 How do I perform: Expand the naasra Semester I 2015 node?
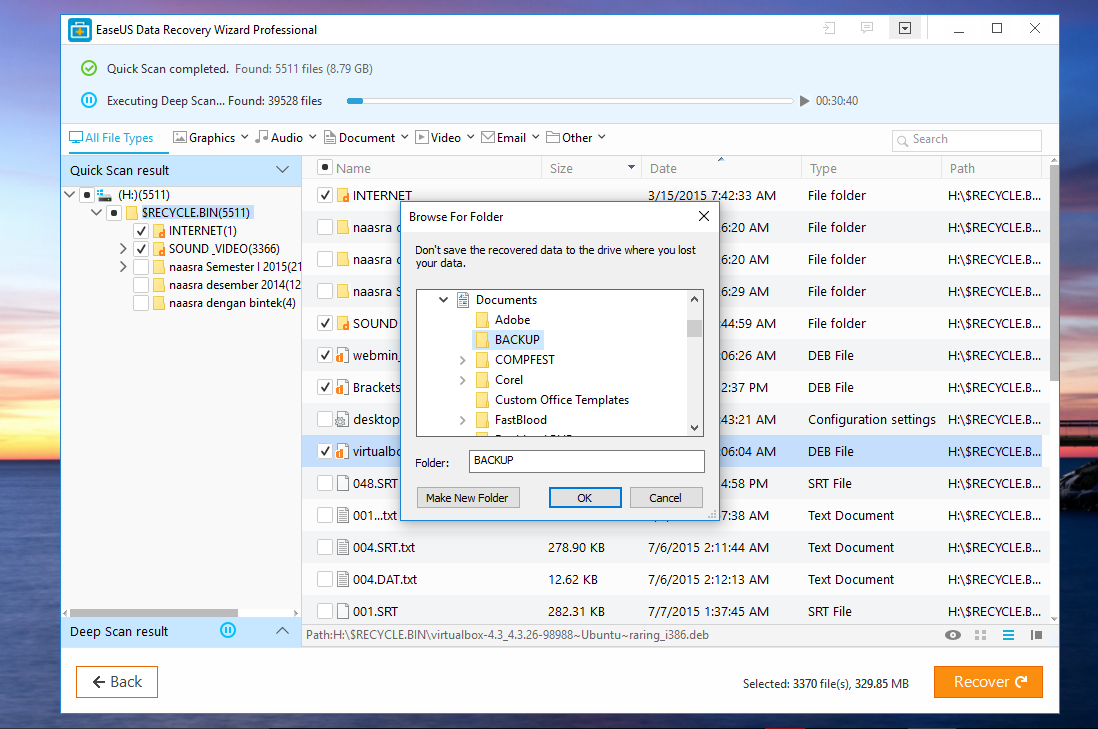123,267
